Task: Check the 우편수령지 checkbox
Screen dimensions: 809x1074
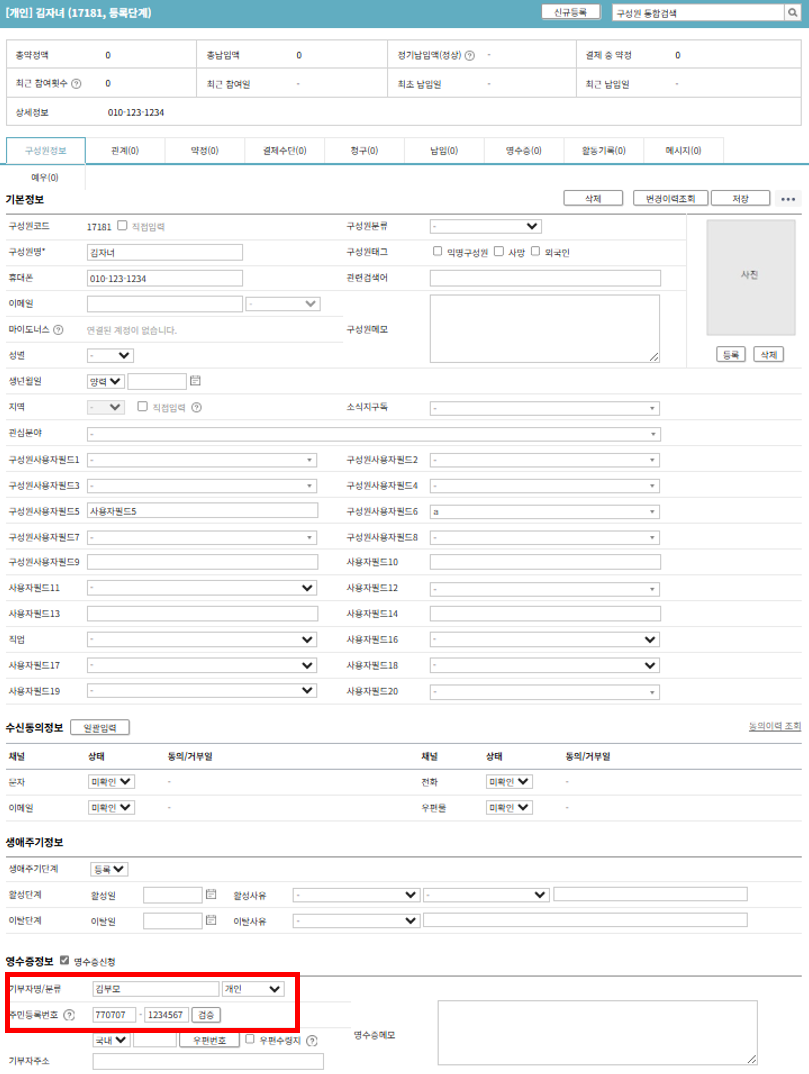Action: click(x=250, y=1039)
